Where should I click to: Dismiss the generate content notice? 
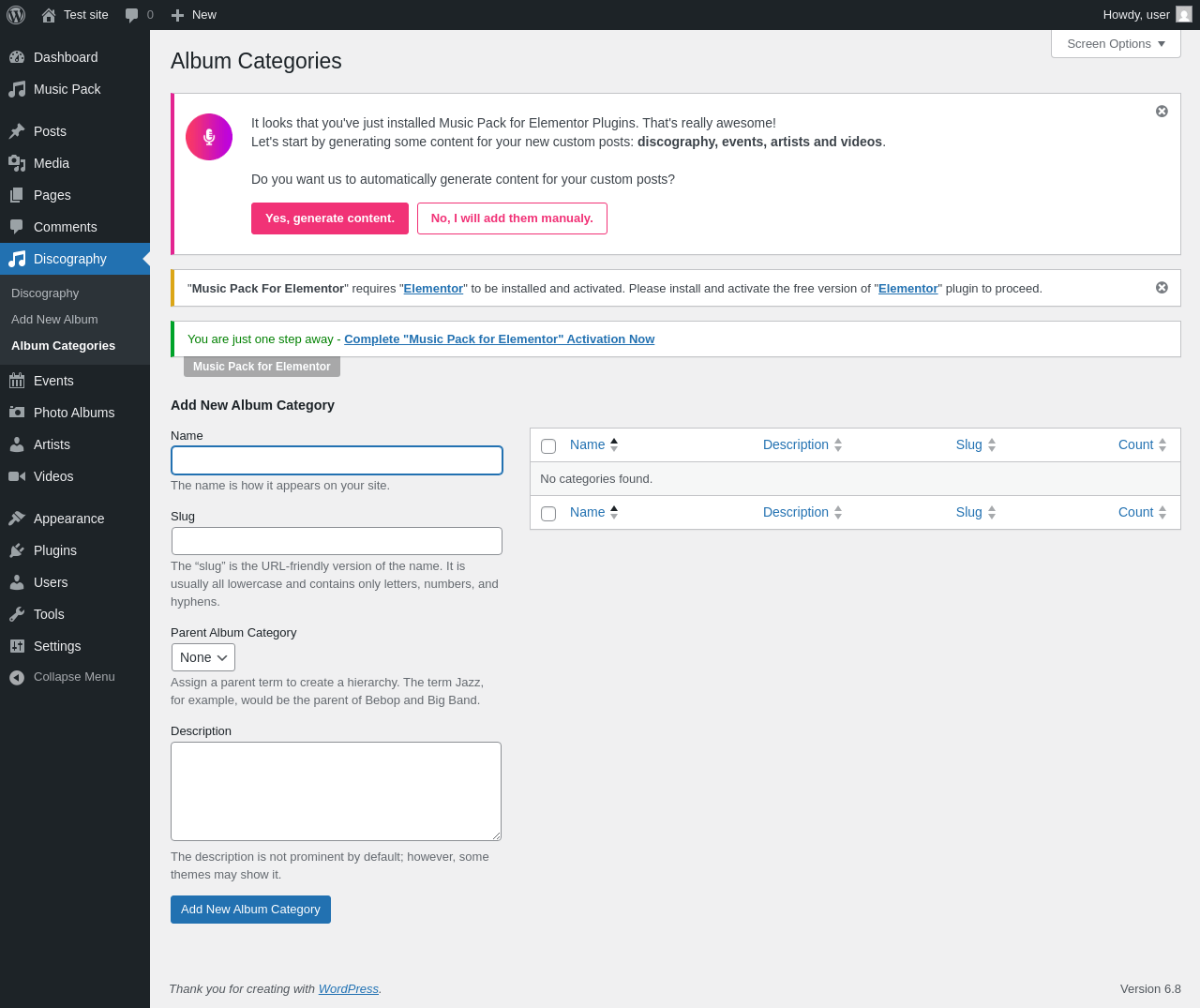click(1162, 111)
